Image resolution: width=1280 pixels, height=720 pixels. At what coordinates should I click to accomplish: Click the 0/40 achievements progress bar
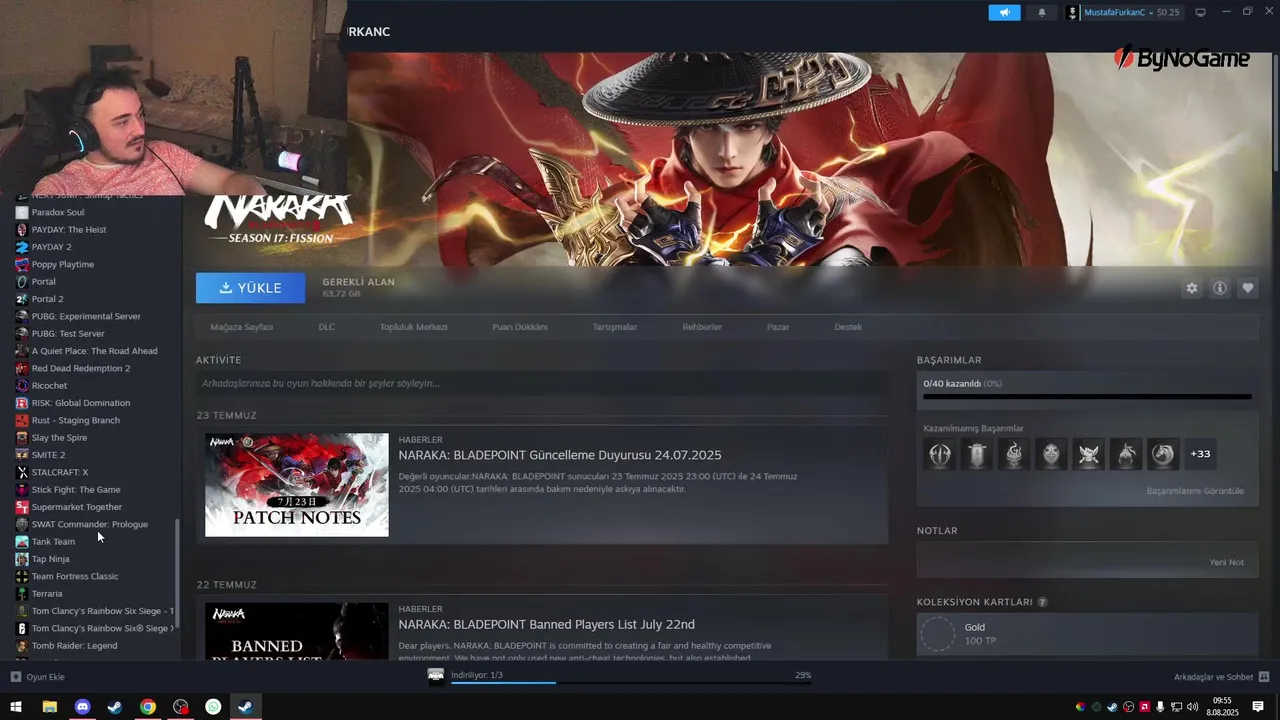[1087, 397]
